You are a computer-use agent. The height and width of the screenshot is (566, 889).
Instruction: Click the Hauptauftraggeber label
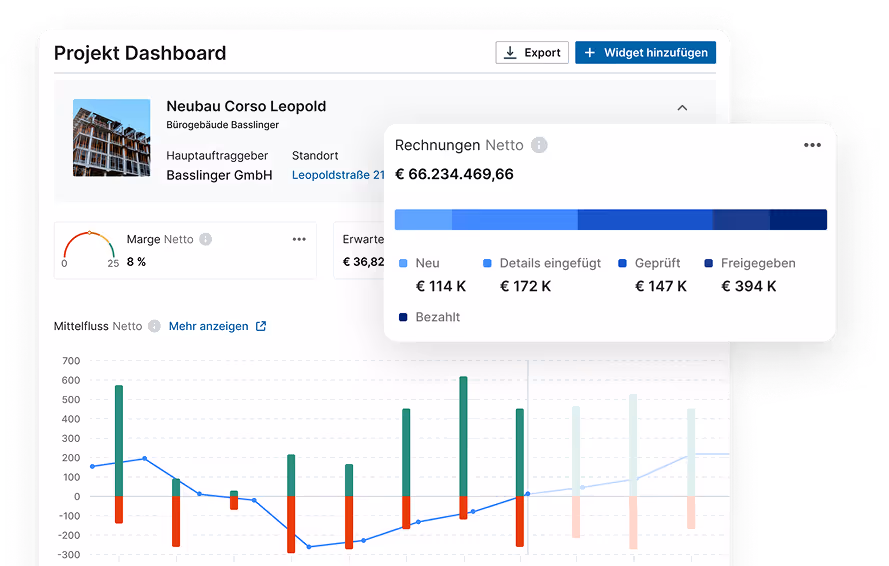click(217, 155)
